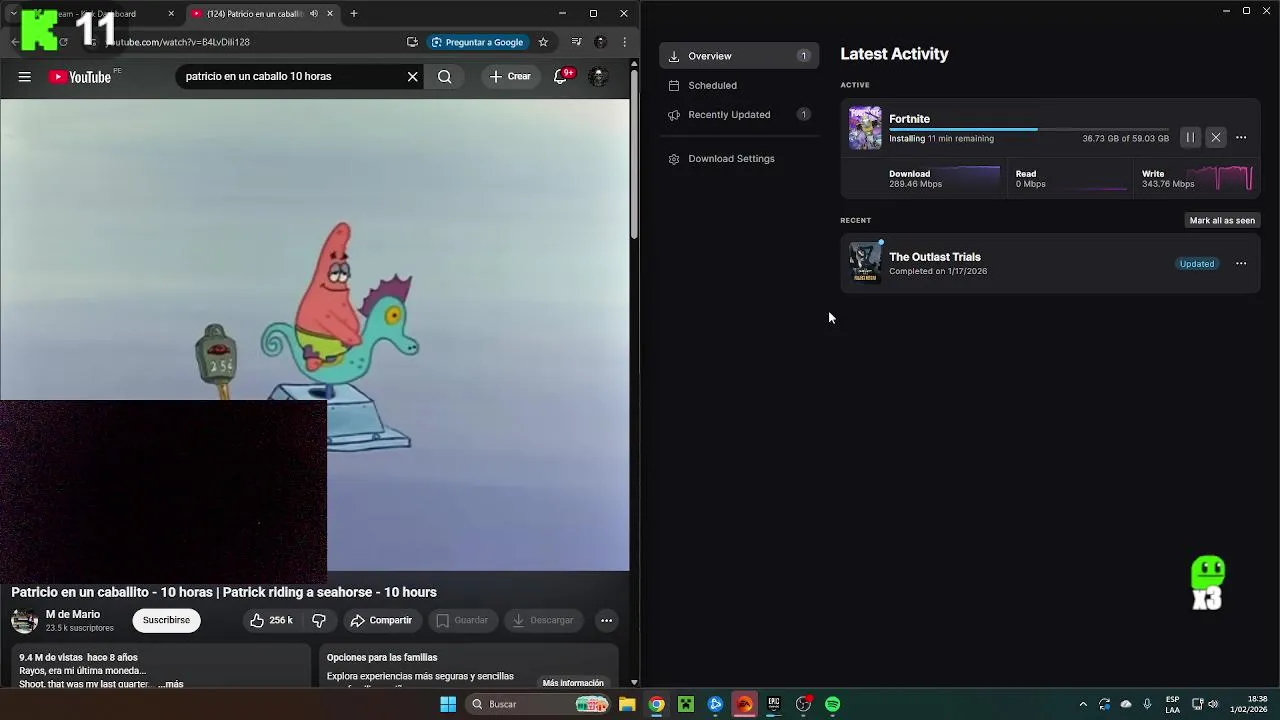The height and width of the screenshot is (720, 1280).
Task: Open Minecraft creeper icon on taskbar
Action: 686,704
